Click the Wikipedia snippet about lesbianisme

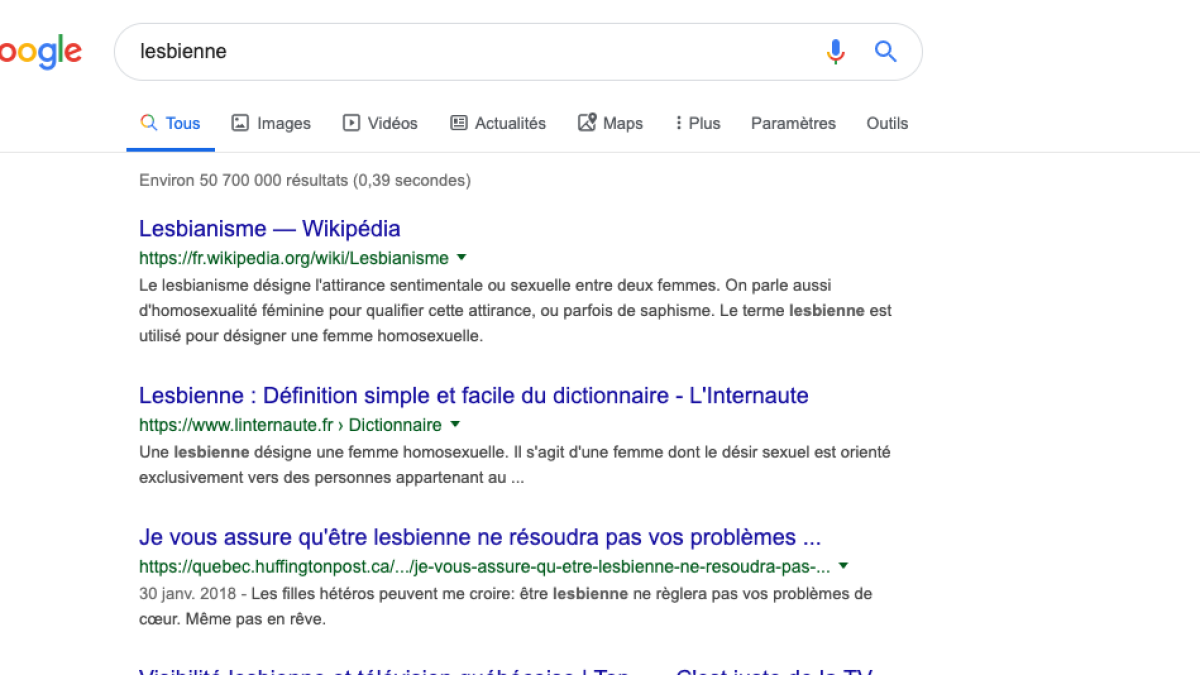pyautogui.click(x=515, y=311)
